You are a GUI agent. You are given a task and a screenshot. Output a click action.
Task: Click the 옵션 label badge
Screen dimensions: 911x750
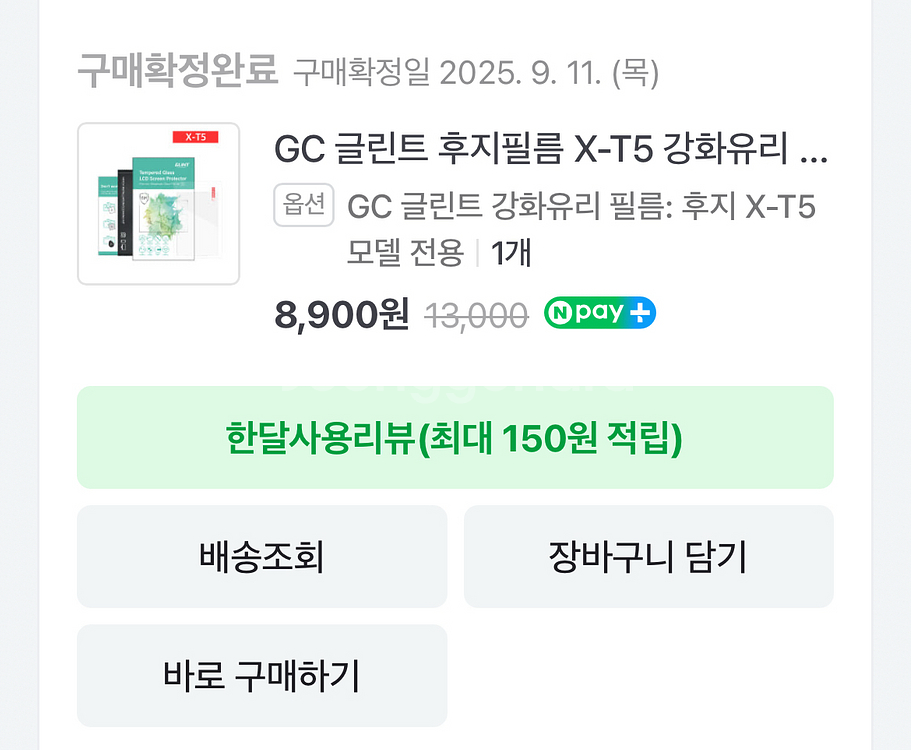[x=304, y=205]
